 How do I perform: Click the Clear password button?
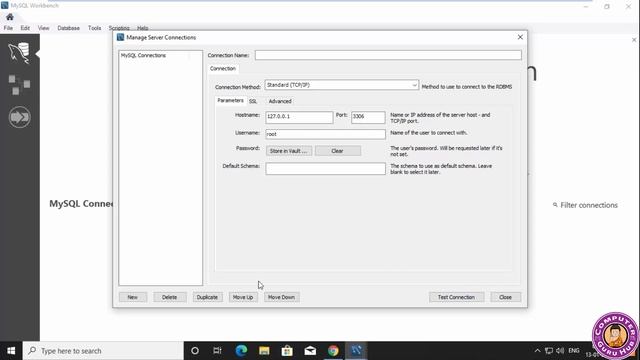pyautogui.click(x=338, y=151)
